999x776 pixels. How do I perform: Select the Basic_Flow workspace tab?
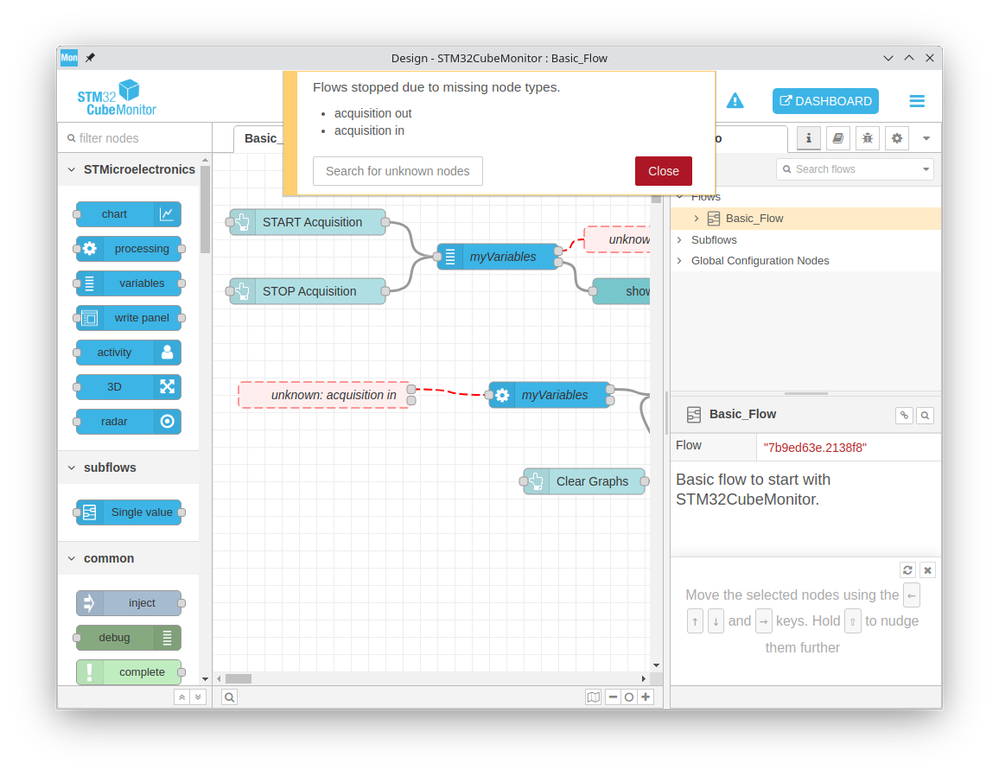click(259, 138)
